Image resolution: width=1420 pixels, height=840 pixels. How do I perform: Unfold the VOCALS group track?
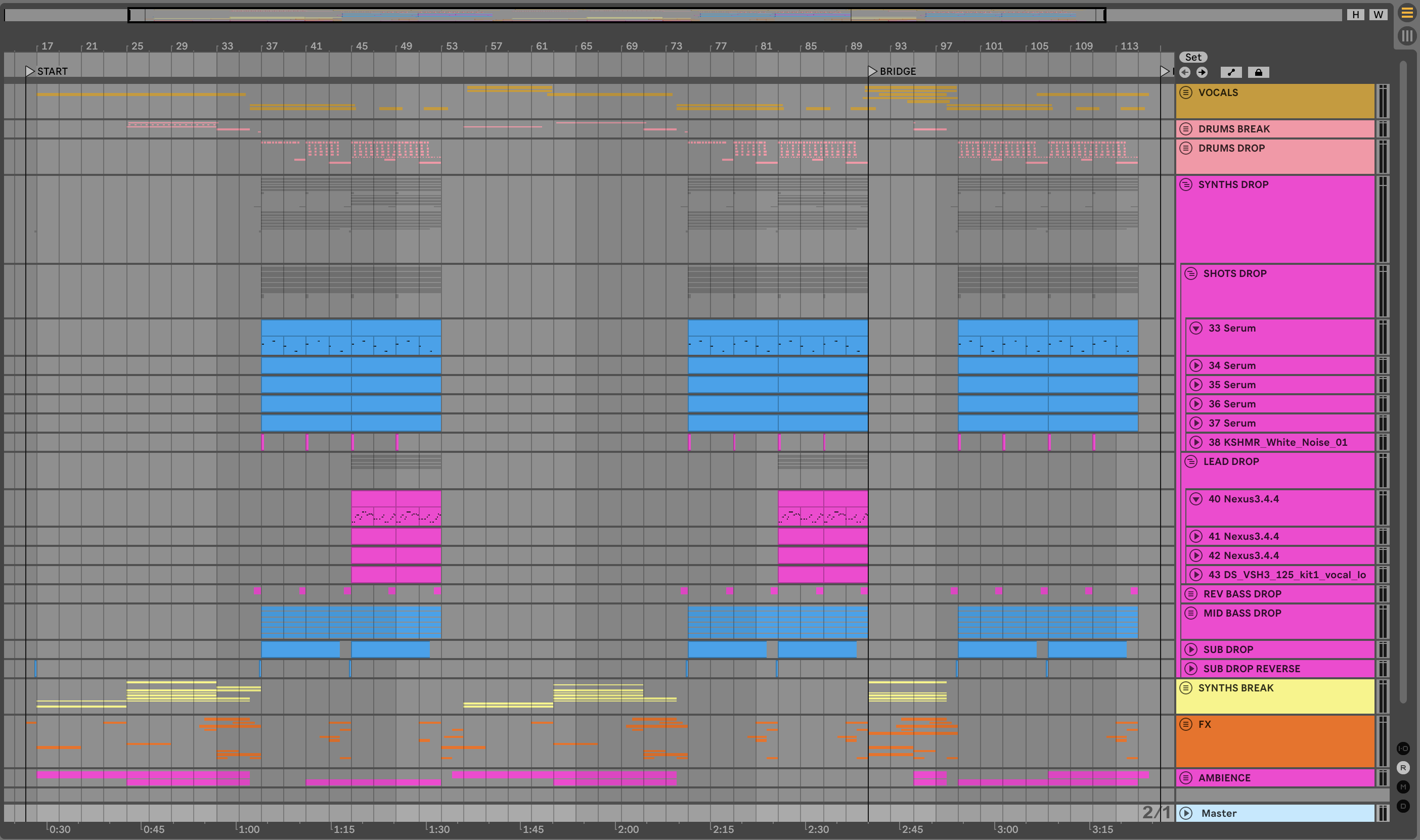1186,93
